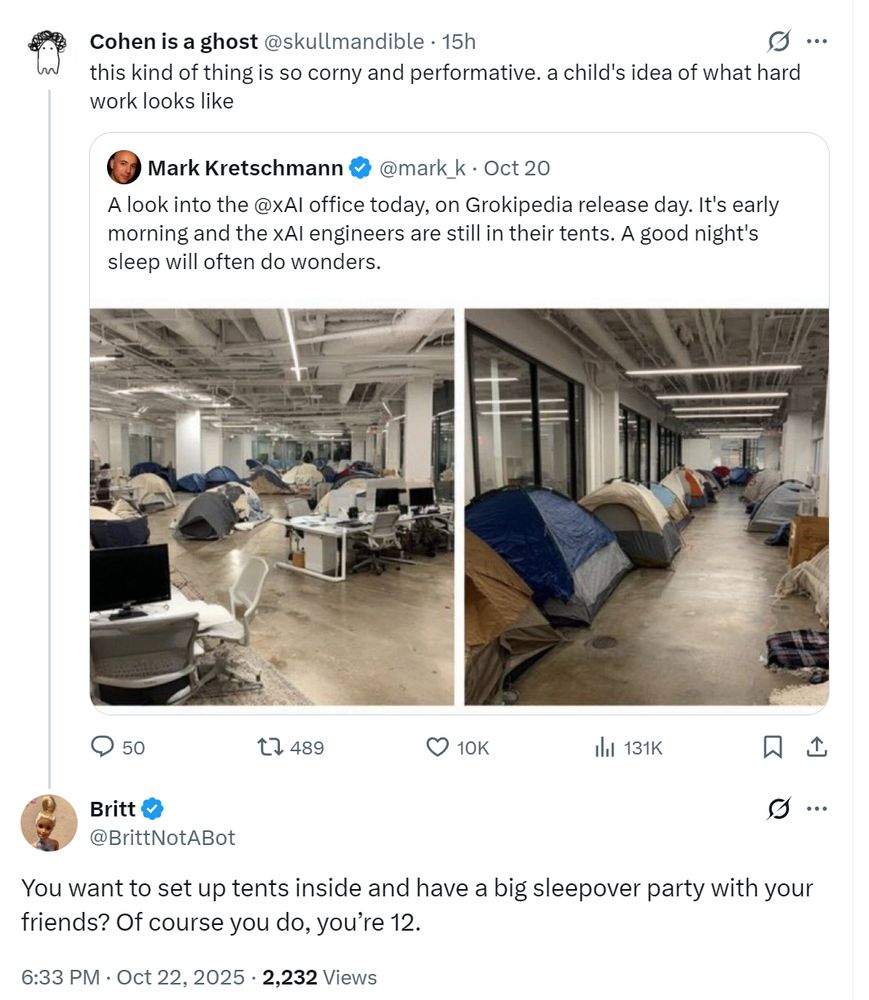
Task: Like the tweet with 10K likes
Action: pyautogui.click(x=437, y=747)
